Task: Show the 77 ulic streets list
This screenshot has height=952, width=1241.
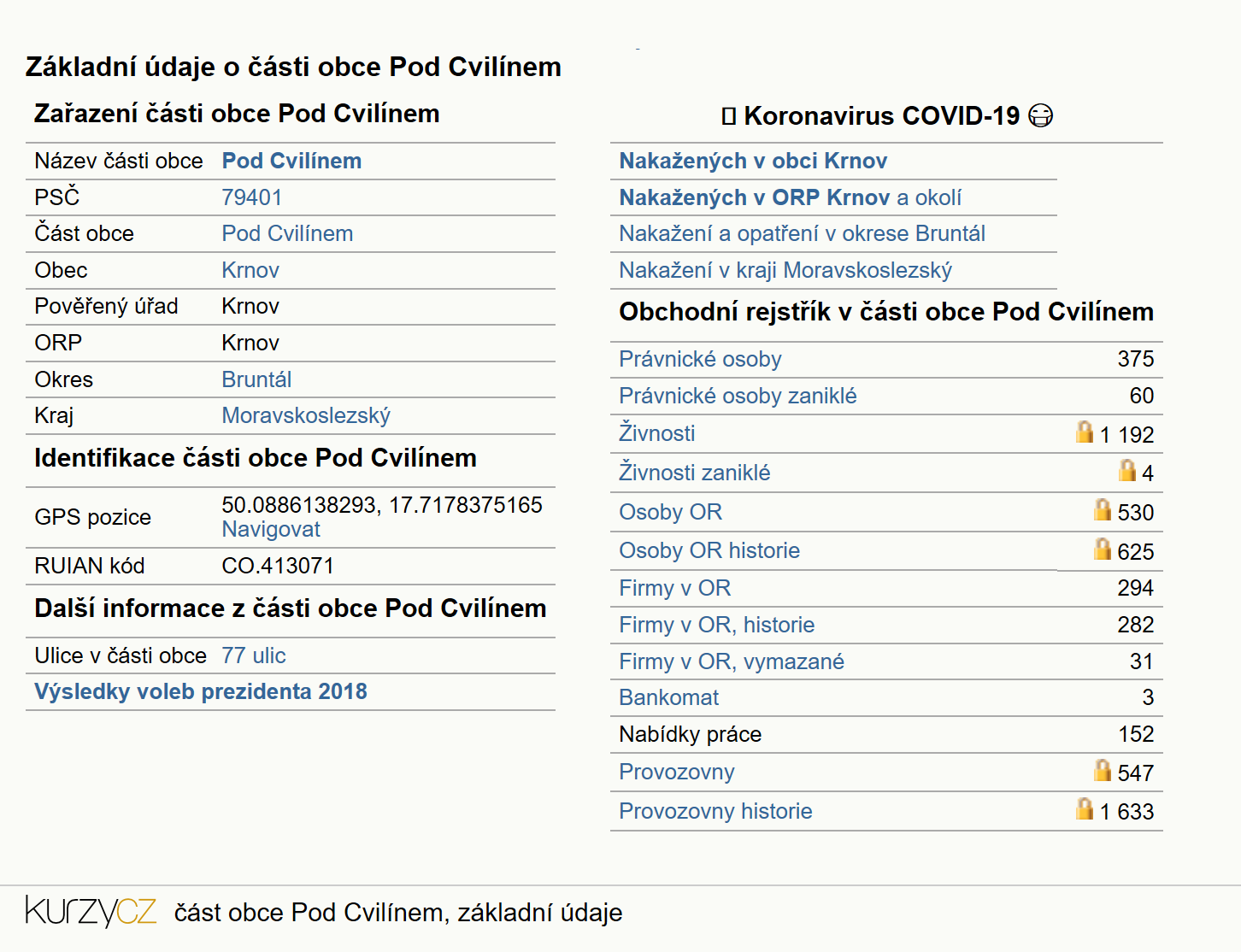Action: [x=254, y=655]
